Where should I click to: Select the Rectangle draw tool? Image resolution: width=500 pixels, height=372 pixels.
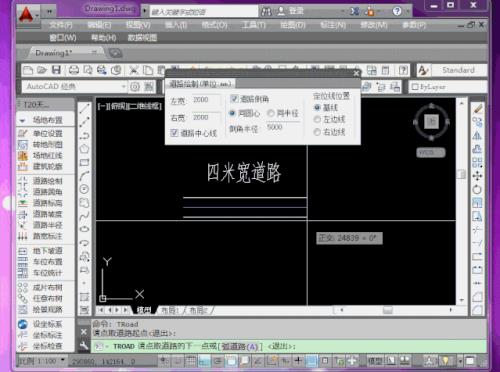tap(84, 163)
